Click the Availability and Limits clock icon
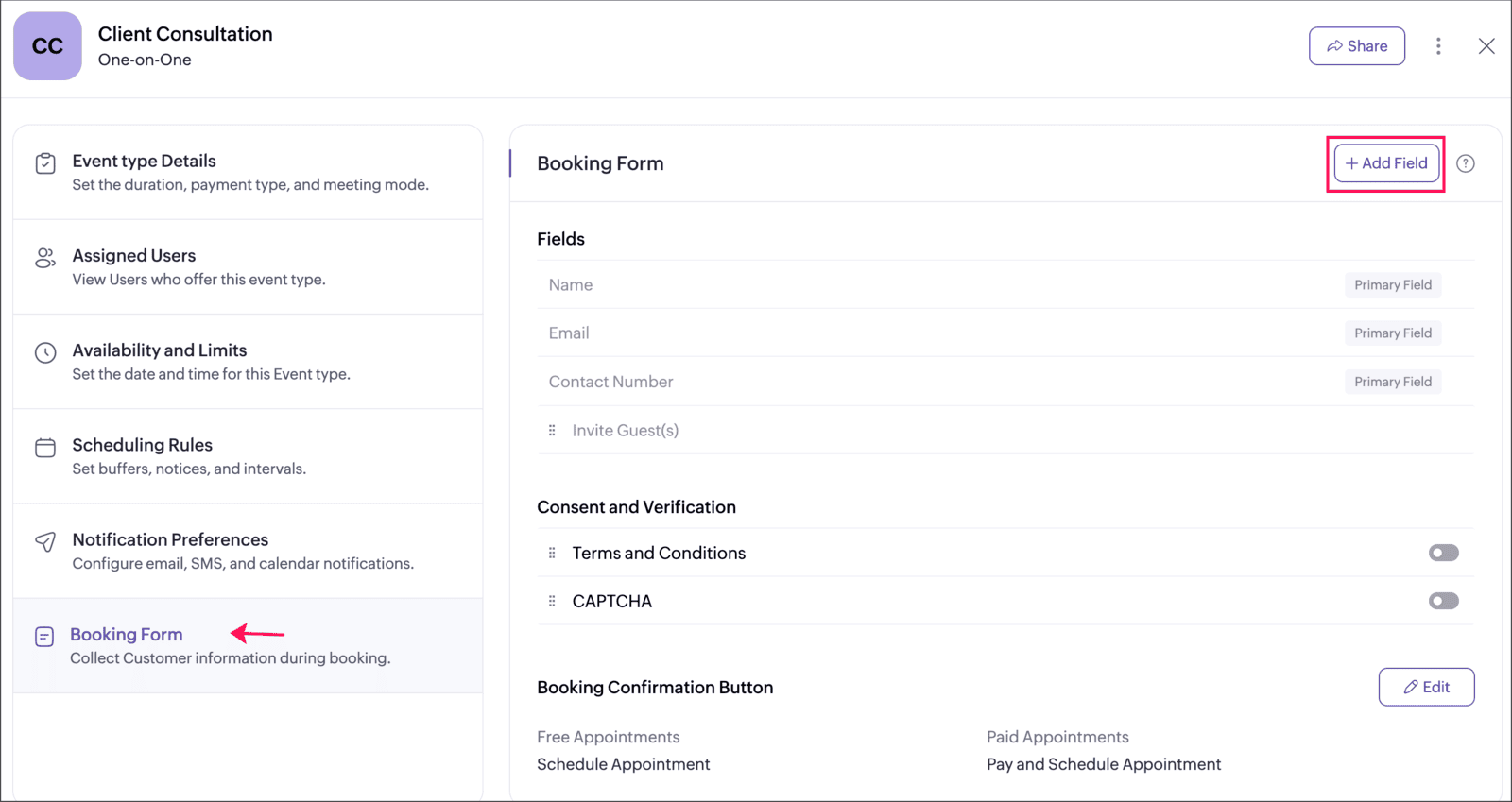Image resolution: width=1512 pixels, height=802 pixels. pyautogui.click(x=45, y=352)
